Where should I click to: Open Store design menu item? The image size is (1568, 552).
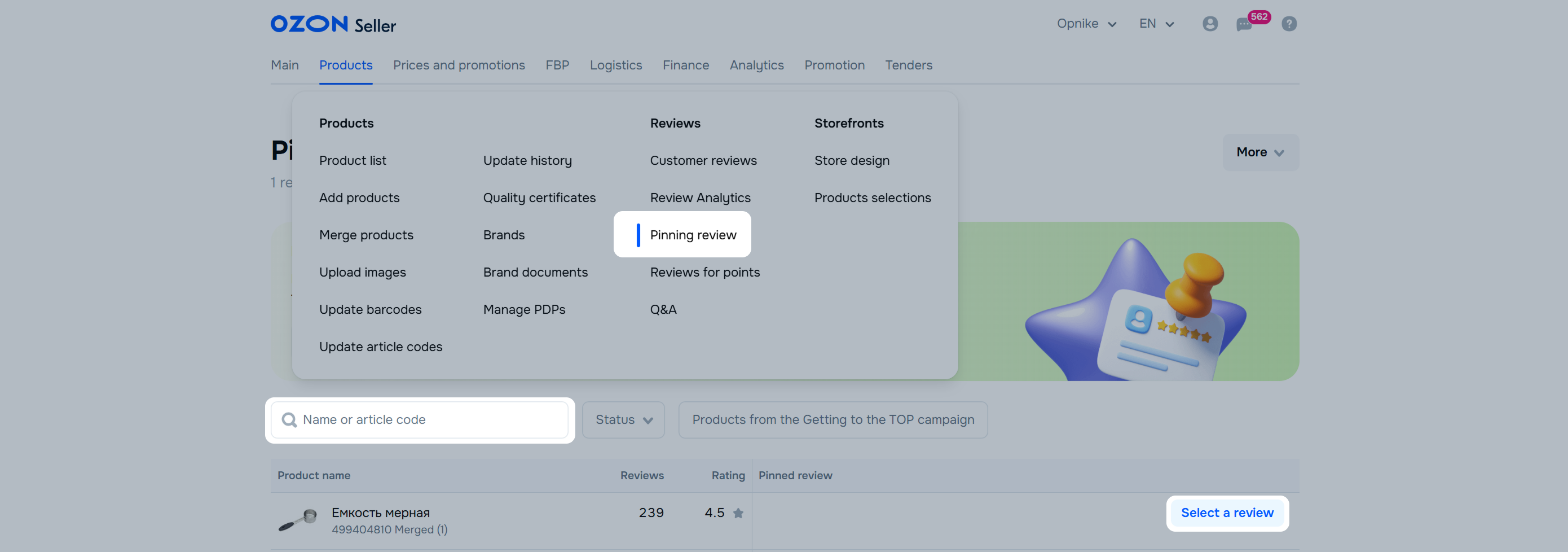click(x=852, y=161)
